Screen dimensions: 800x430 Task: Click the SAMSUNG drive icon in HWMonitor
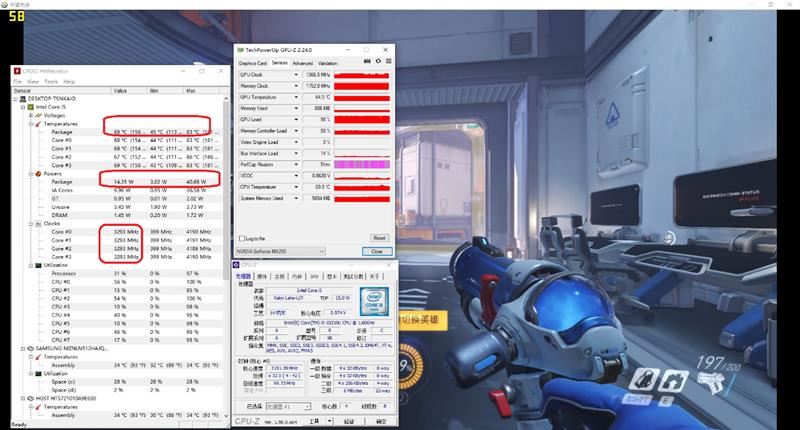tap(31, 348)
